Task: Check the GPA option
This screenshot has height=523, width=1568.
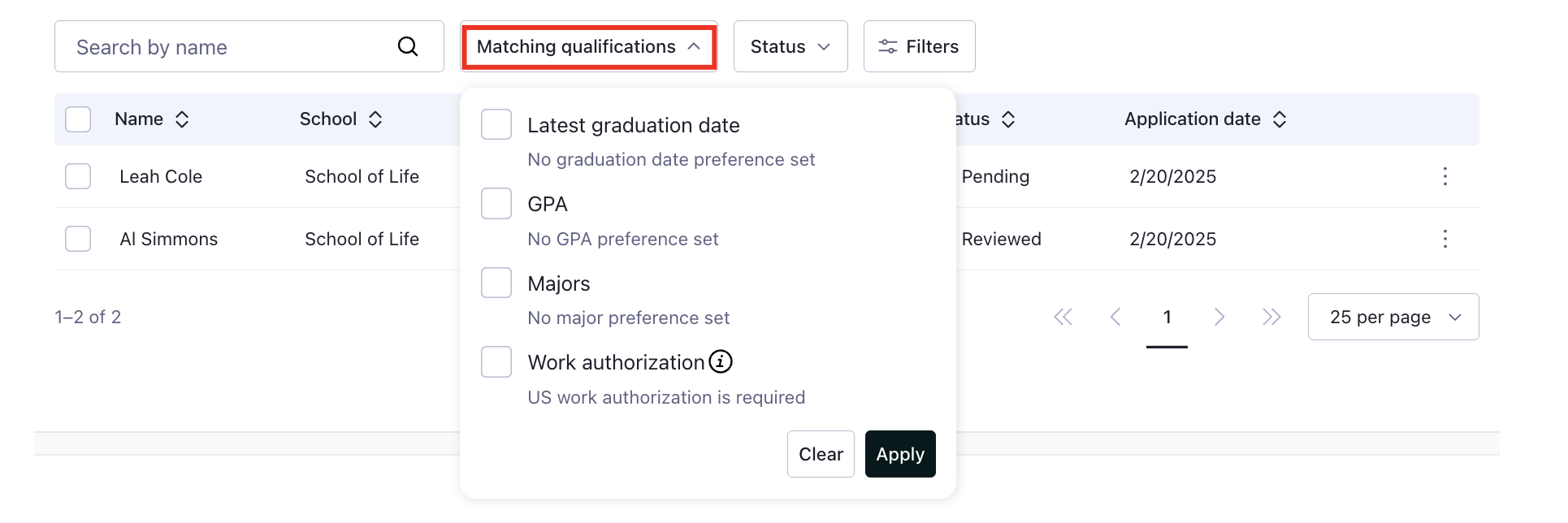Action: coord(496,203)
